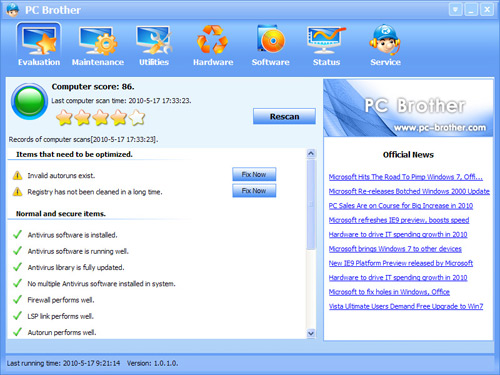Open PC Brother banner website link
500x375 pixels.
440,128
